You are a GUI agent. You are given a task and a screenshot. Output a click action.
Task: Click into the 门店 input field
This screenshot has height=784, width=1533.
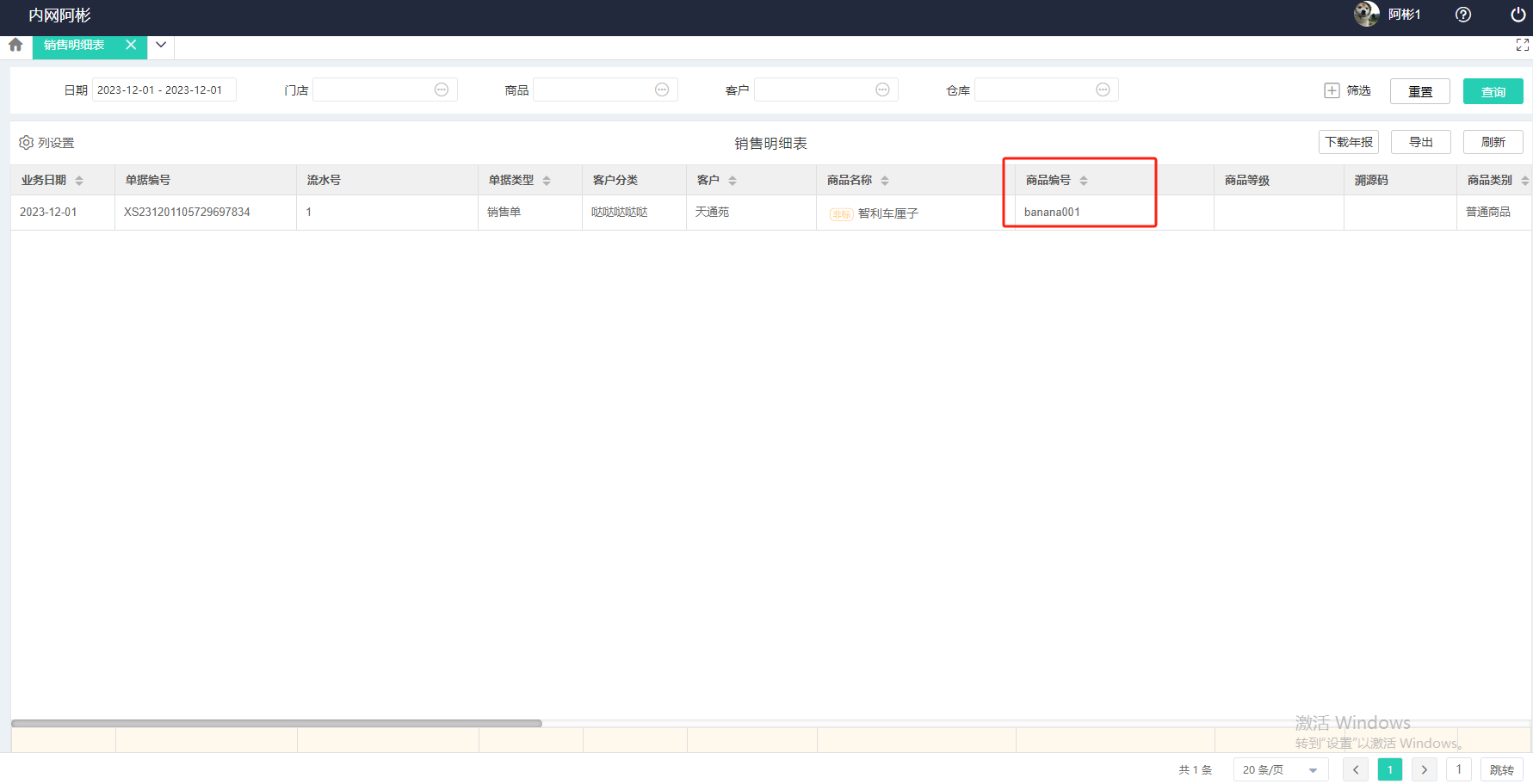(385, 90)
